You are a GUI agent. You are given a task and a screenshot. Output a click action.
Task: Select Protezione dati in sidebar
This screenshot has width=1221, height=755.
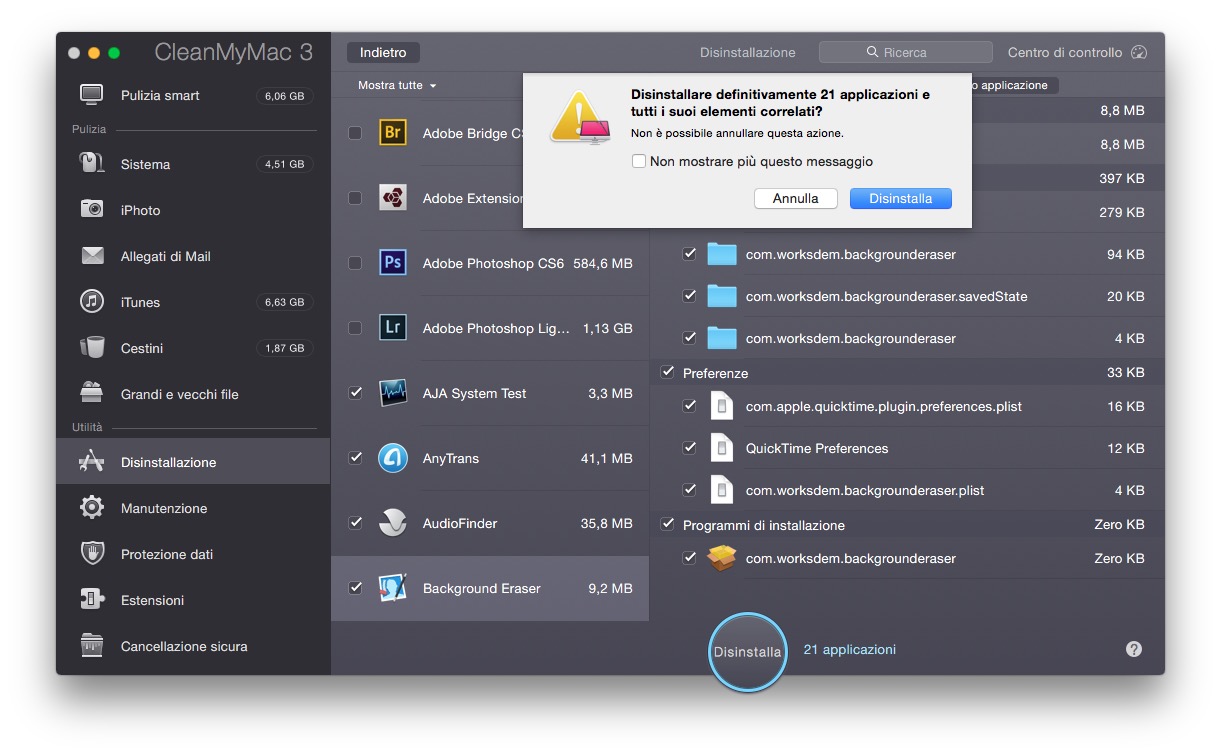click(x=193, y=554)
